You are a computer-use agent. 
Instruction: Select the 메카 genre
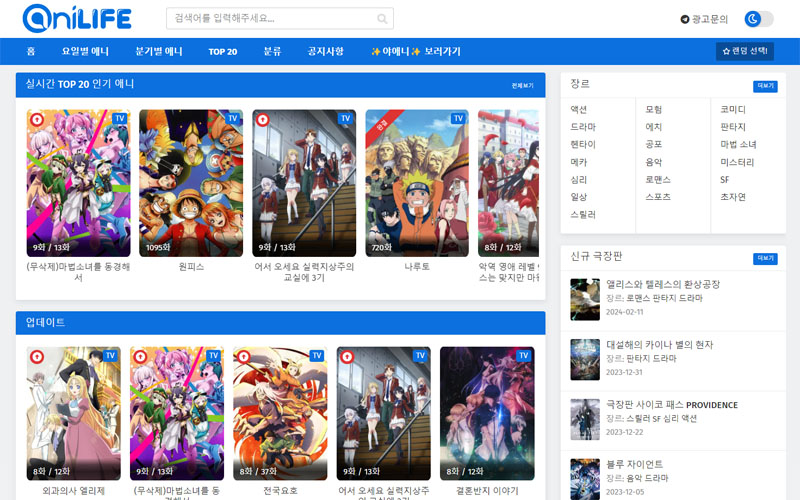[579, 162]
